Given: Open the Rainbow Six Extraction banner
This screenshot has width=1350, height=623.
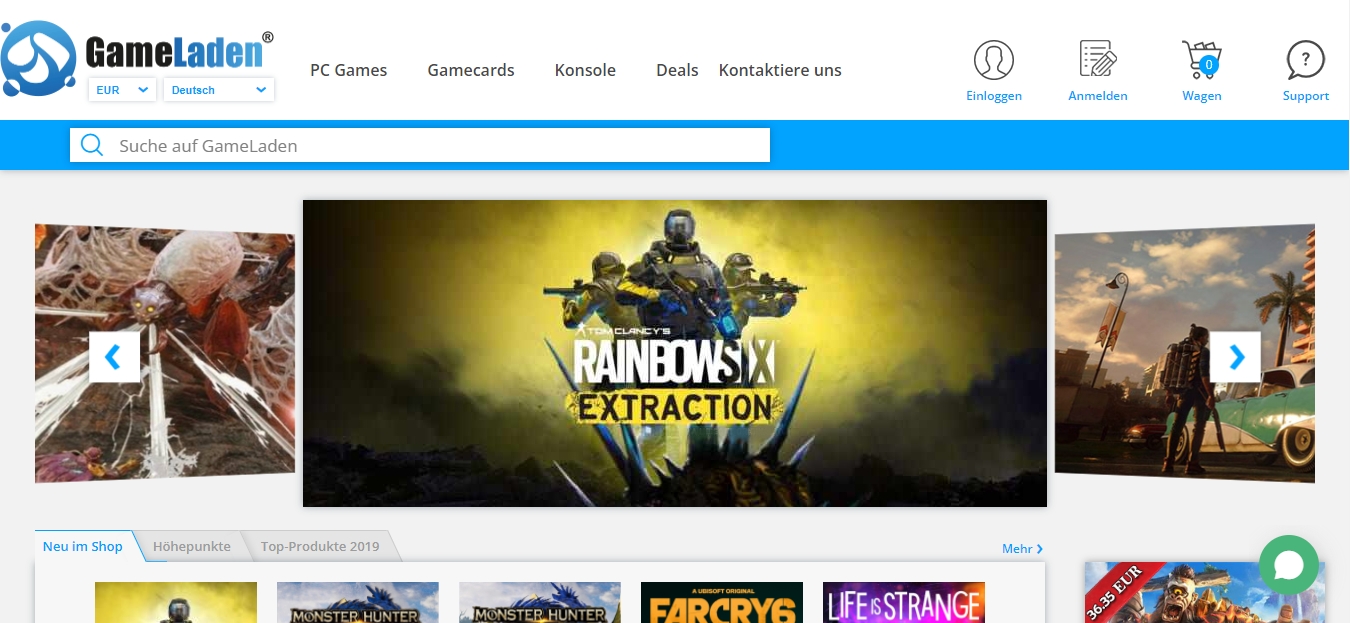Looking at the screenshot, I should (x=675, y=353).
